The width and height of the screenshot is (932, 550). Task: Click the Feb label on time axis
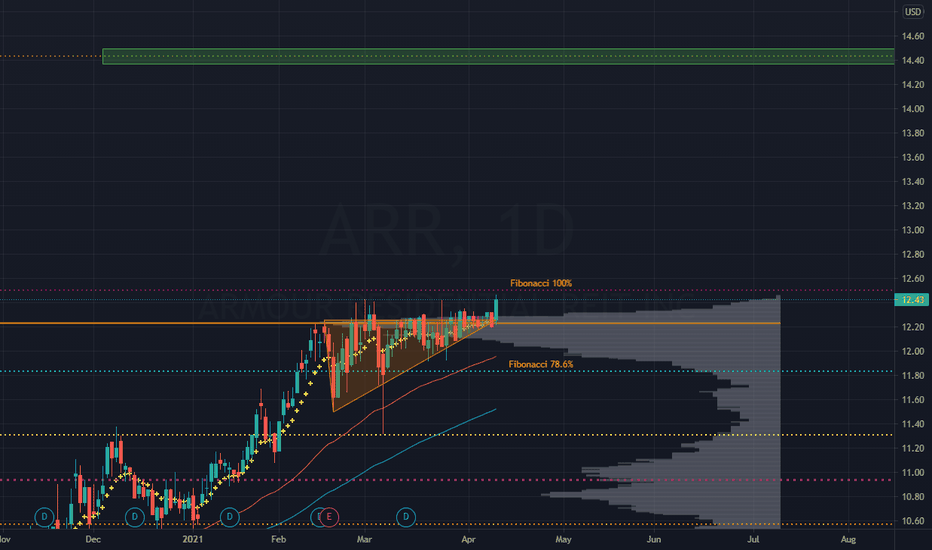[278, 539]
